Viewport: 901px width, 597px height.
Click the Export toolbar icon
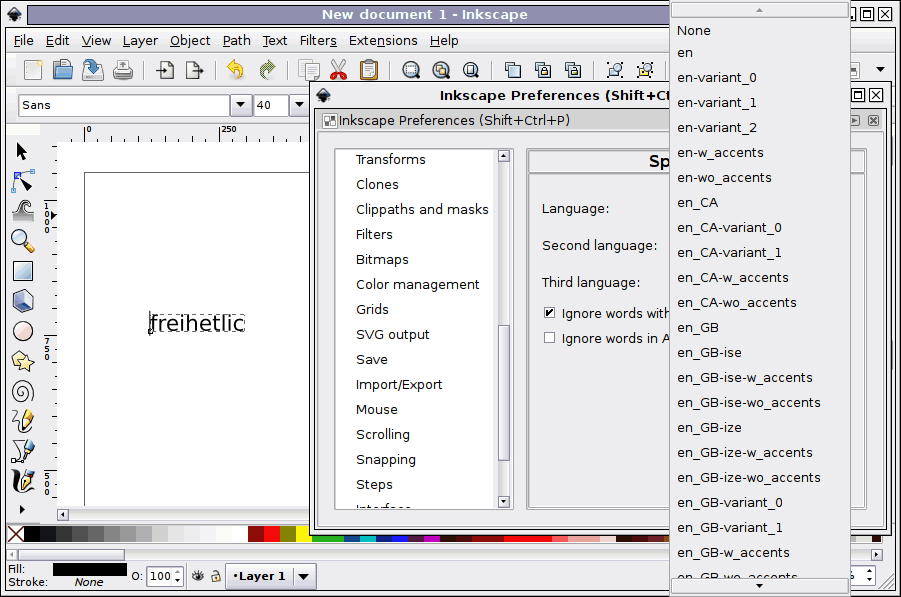click(195, 70)
